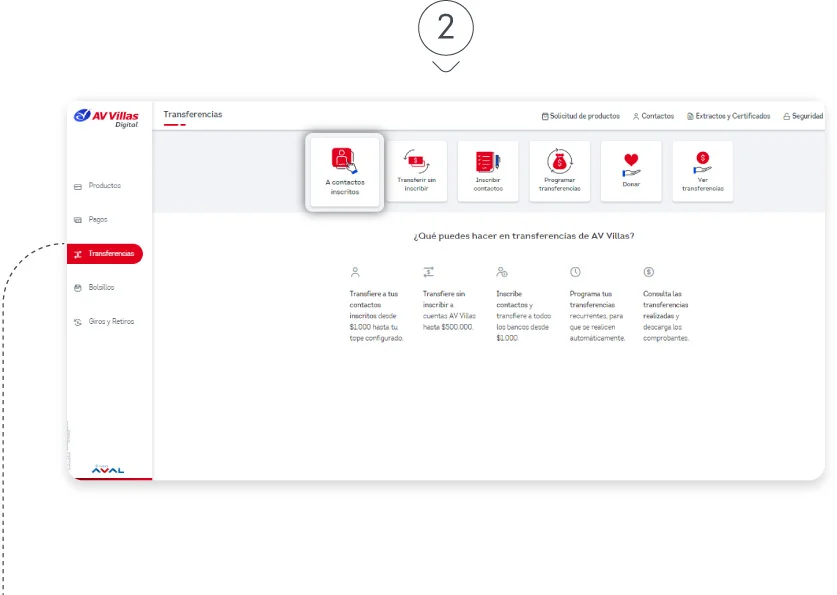
Task: Open the Seguridad option
Action: (x=803, y=116)
